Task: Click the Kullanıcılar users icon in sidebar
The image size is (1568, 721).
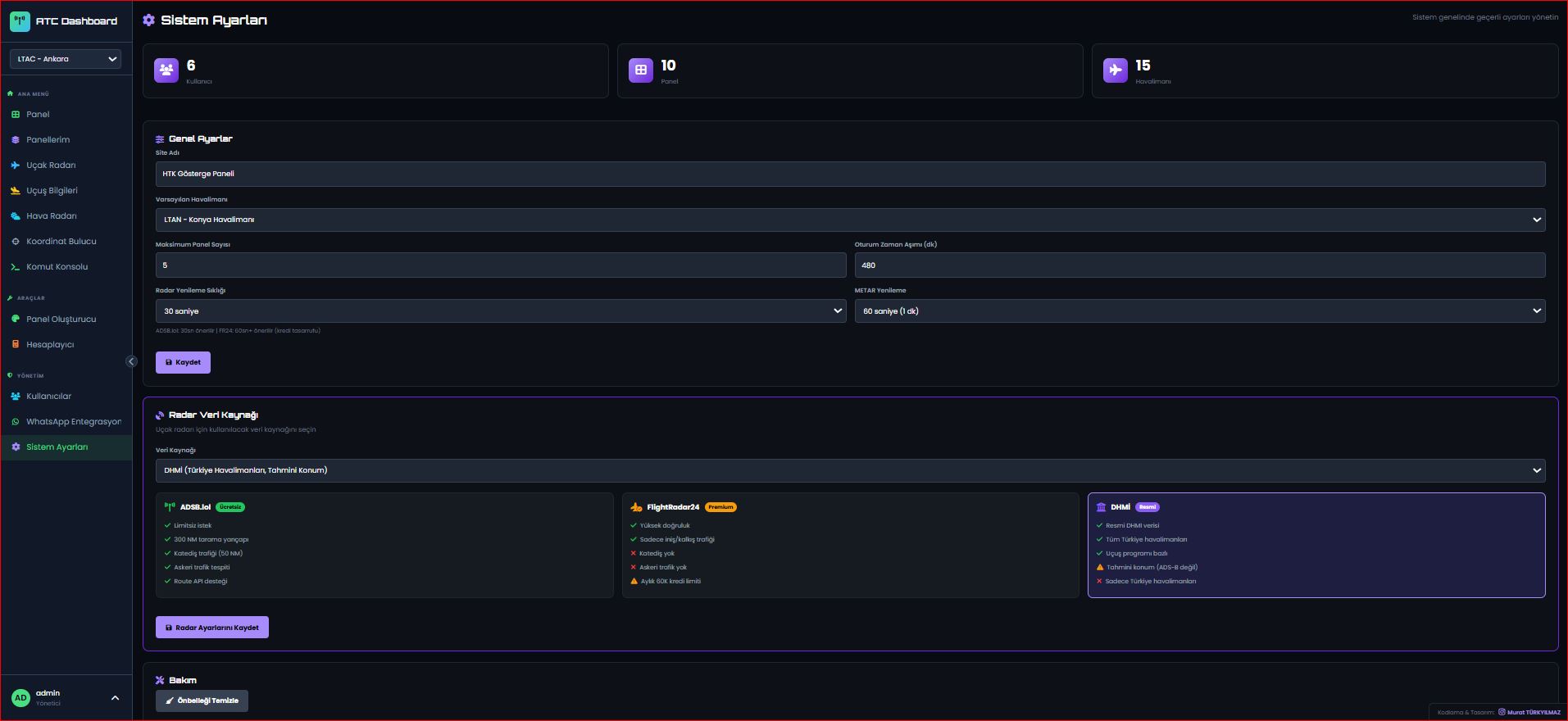Action: coord(16,397)
